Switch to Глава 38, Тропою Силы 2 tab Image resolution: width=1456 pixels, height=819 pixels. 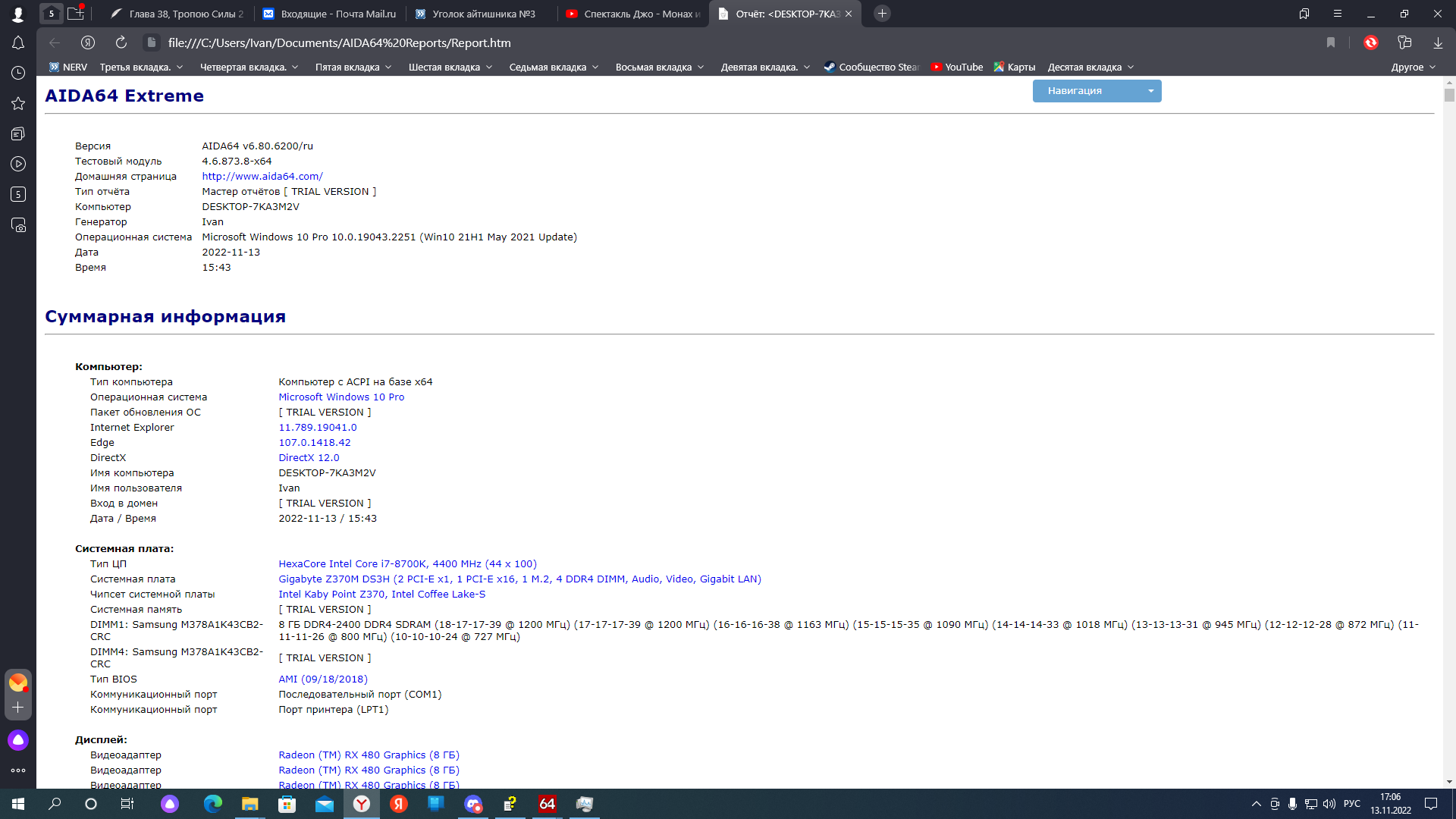177,14
